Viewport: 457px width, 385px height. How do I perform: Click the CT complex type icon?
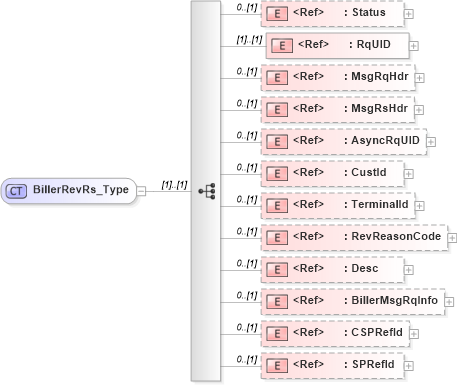tap(16, 191)
